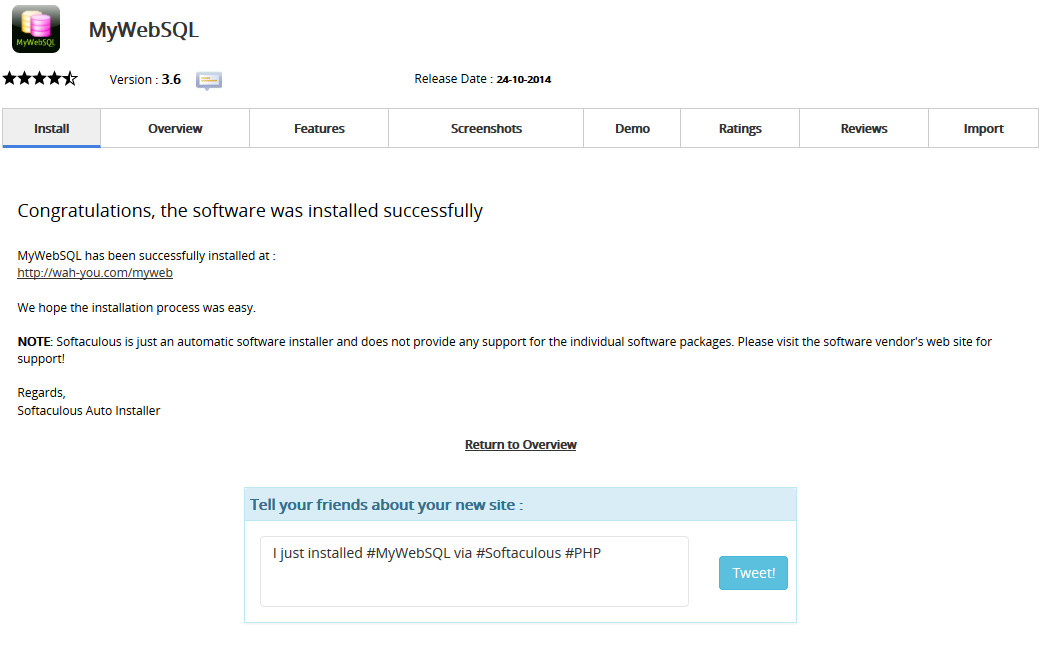Image resolution: width=1045 pixels, height=662 pixels.
Task: Switch to the Reviews tab
Action: (x=864, y=128)
